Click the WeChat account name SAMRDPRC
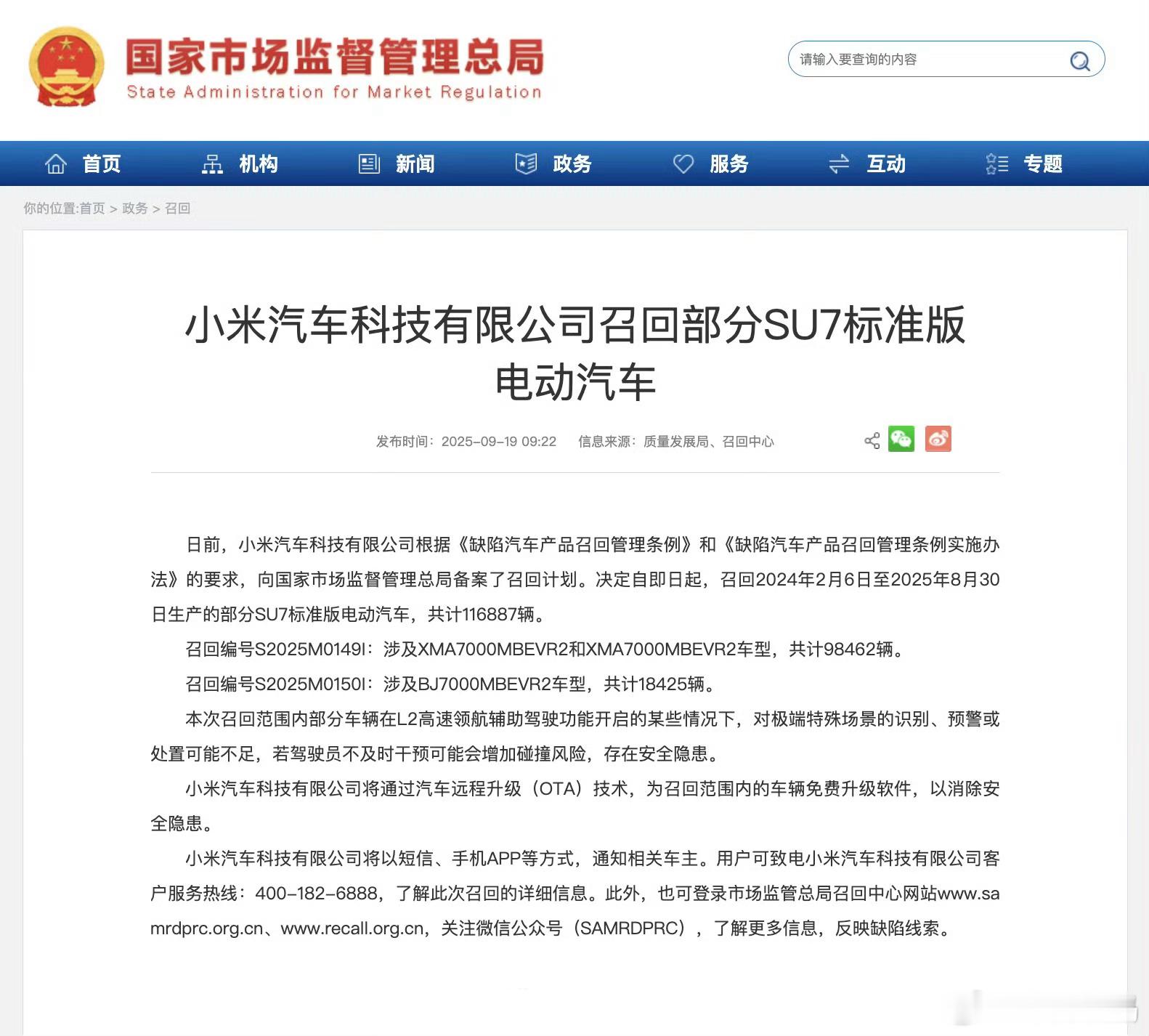 pyautogui.click(x=630, y=928)
